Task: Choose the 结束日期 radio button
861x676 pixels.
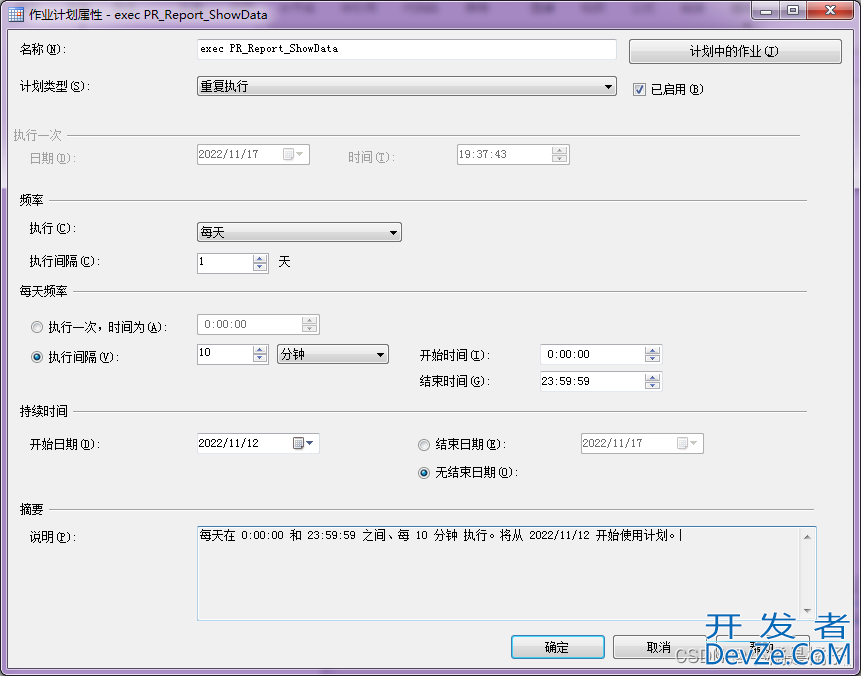Action: pyautogui.click(x=424, y=444)
